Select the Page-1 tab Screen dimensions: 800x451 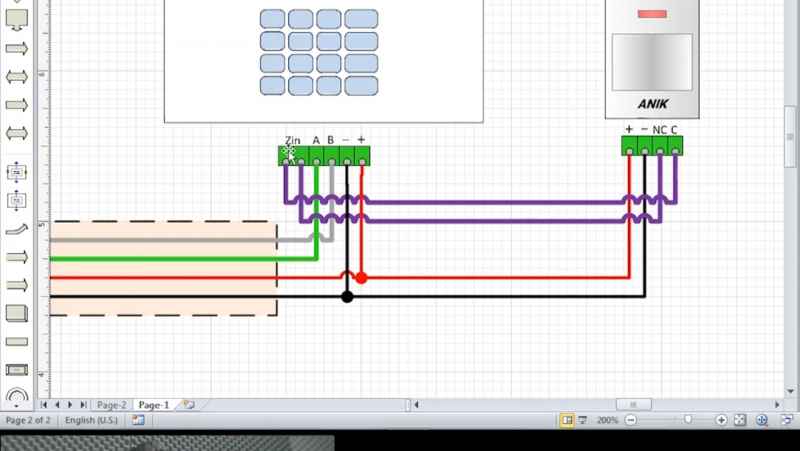pyautogui.click(x=153, y=405)
